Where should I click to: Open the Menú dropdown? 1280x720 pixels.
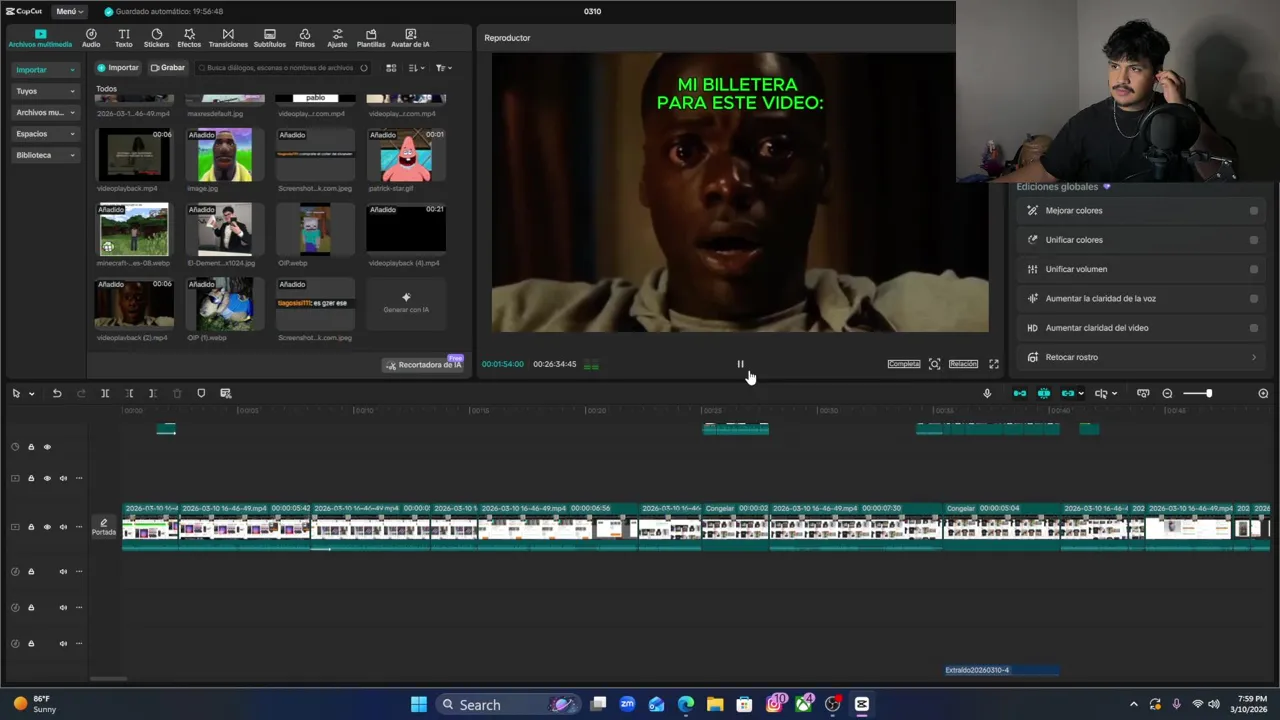pyautogui.click(x=69, y=11)
